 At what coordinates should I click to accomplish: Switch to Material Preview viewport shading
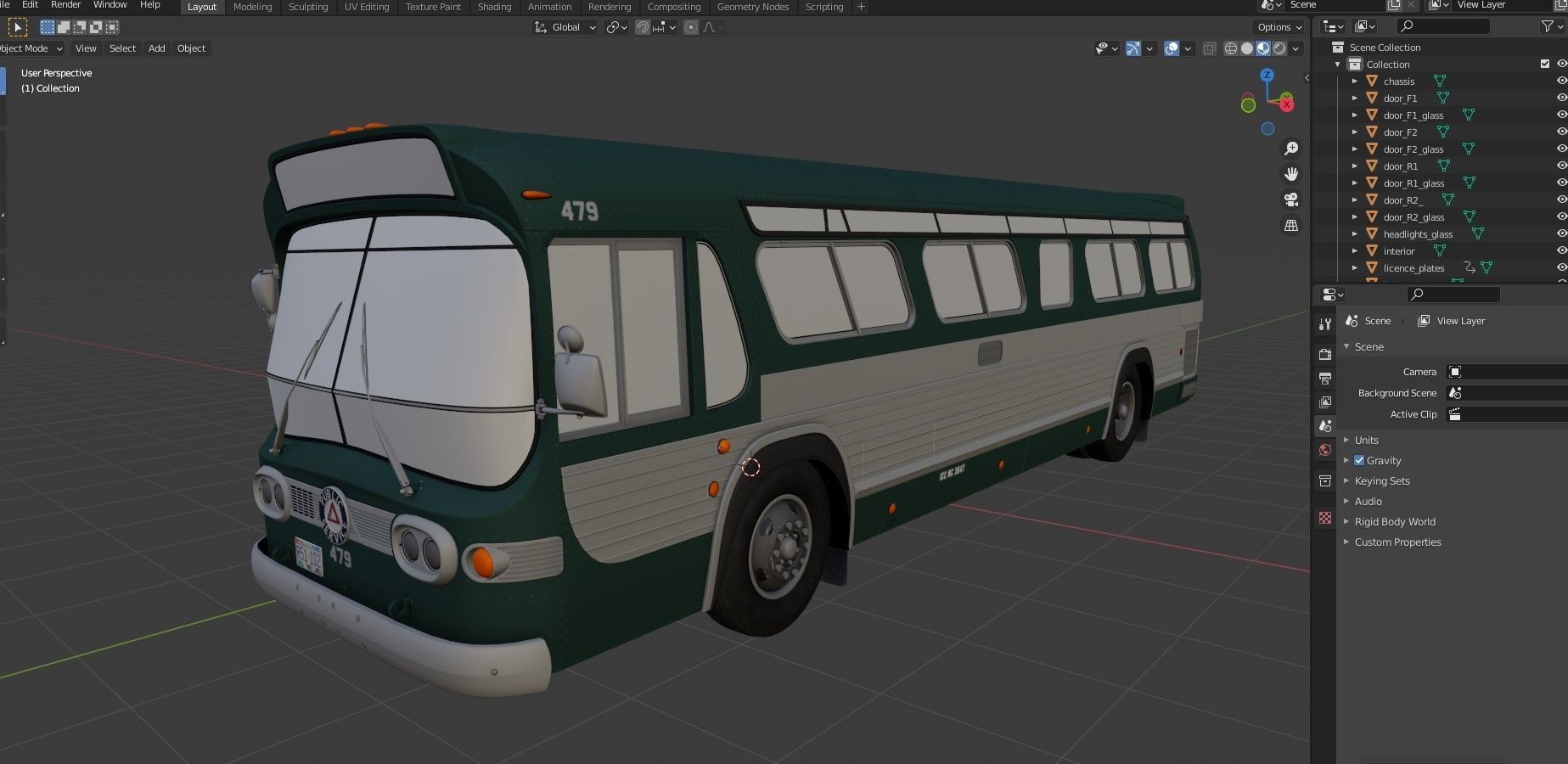1262,48
